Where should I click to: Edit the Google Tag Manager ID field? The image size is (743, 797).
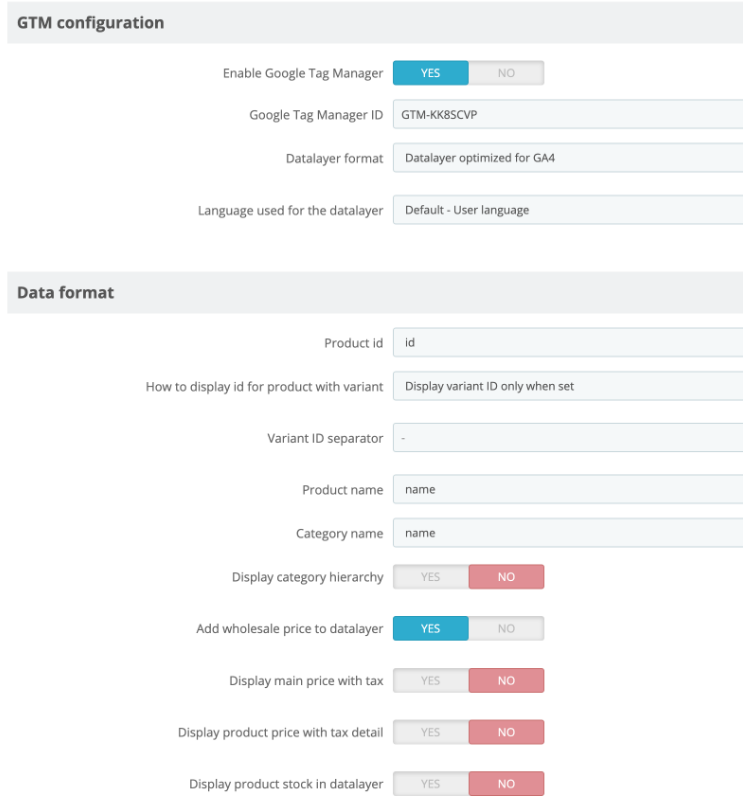(x=568, y=115)
